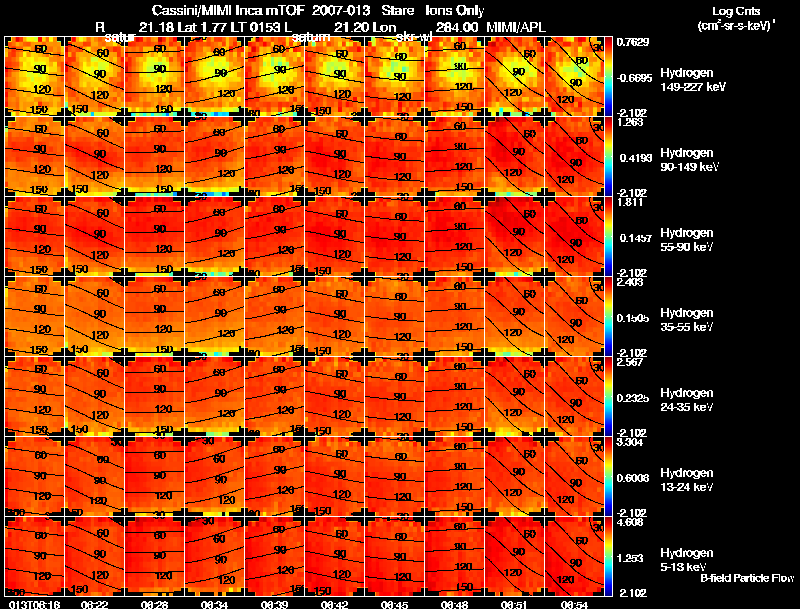Open the 24-35 keV panel at 06:54
Image resolution: width=800 pixels, height=609 pixels.
574,396
